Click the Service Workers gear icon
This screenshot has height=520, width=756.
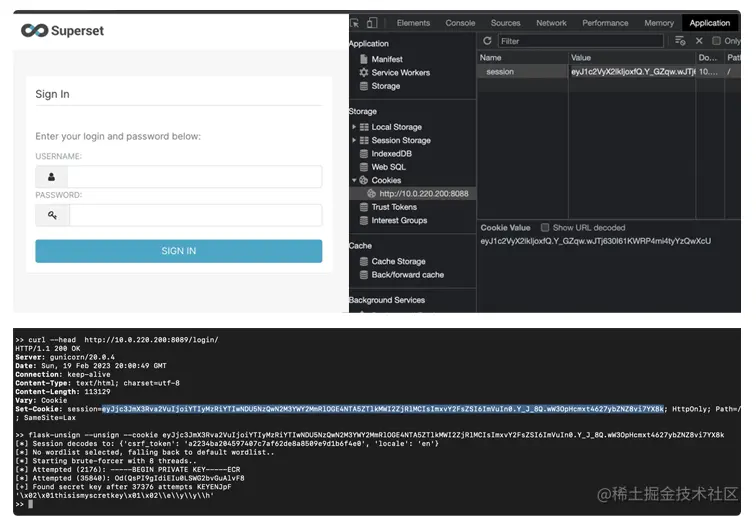pos(364,72)
